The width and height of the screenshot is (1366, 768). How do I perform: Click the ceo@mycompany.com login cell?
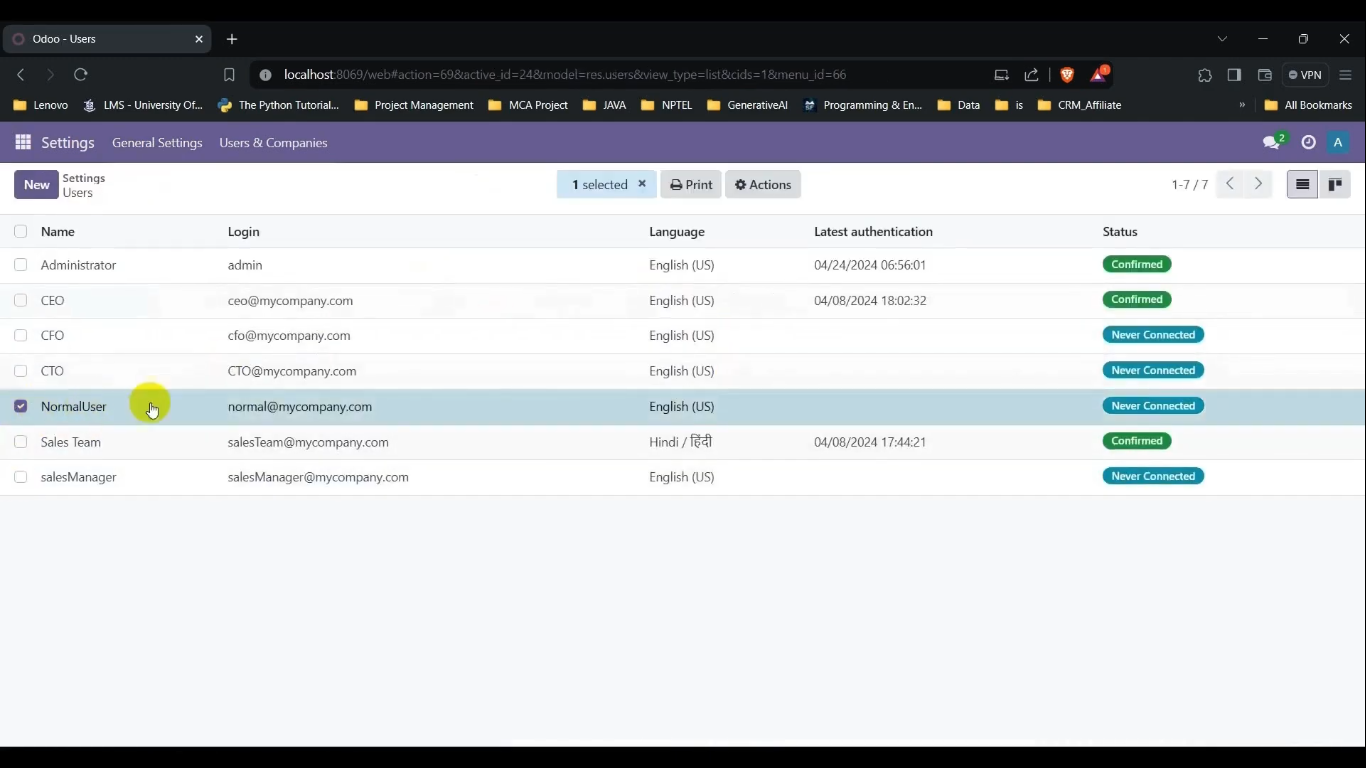pos(290,300)
